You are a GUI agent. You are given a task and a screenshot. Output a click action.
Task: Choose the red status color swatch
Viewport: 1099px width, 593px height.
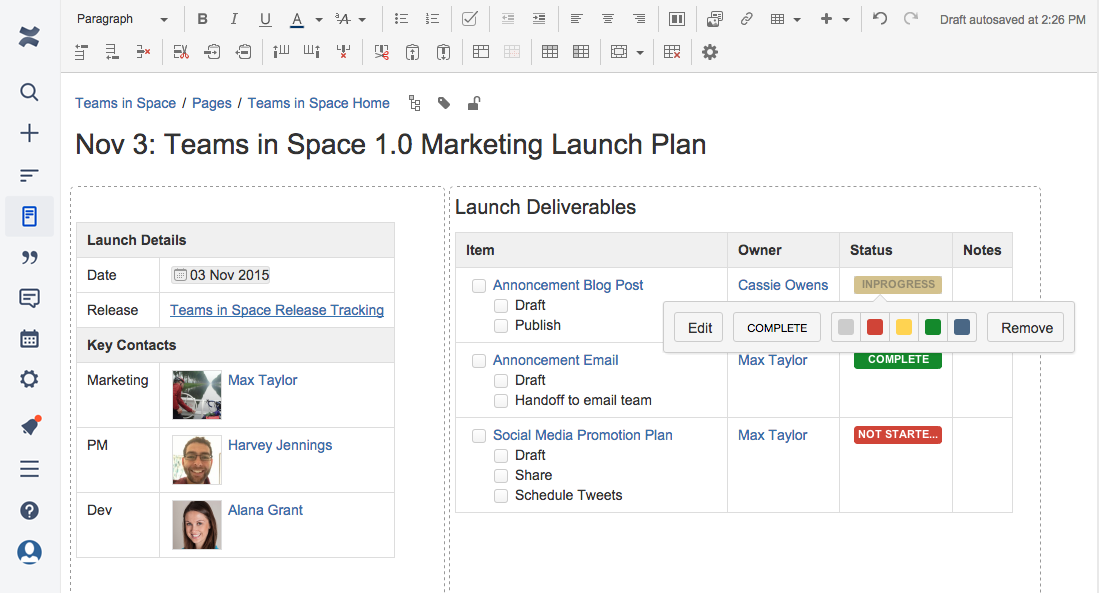875,327
